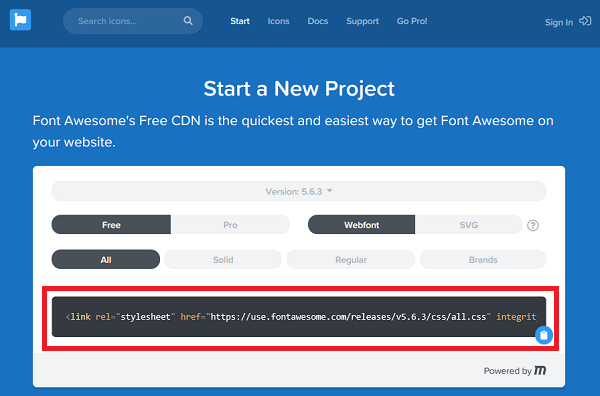This screenshot has height=396, width=600.
Task: Copy the code with the clipboard button
Action: click(544, 335)
